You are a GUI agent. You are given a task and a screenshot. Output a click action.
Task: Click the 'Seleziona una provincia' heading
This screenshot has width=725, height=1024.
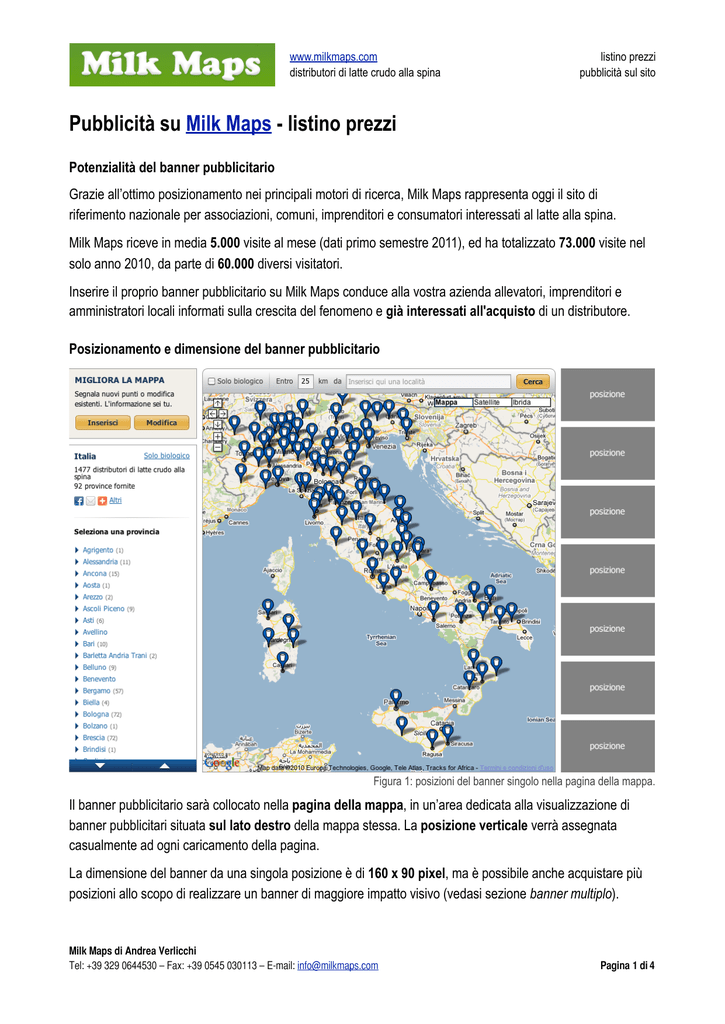(x=116, y=532)
